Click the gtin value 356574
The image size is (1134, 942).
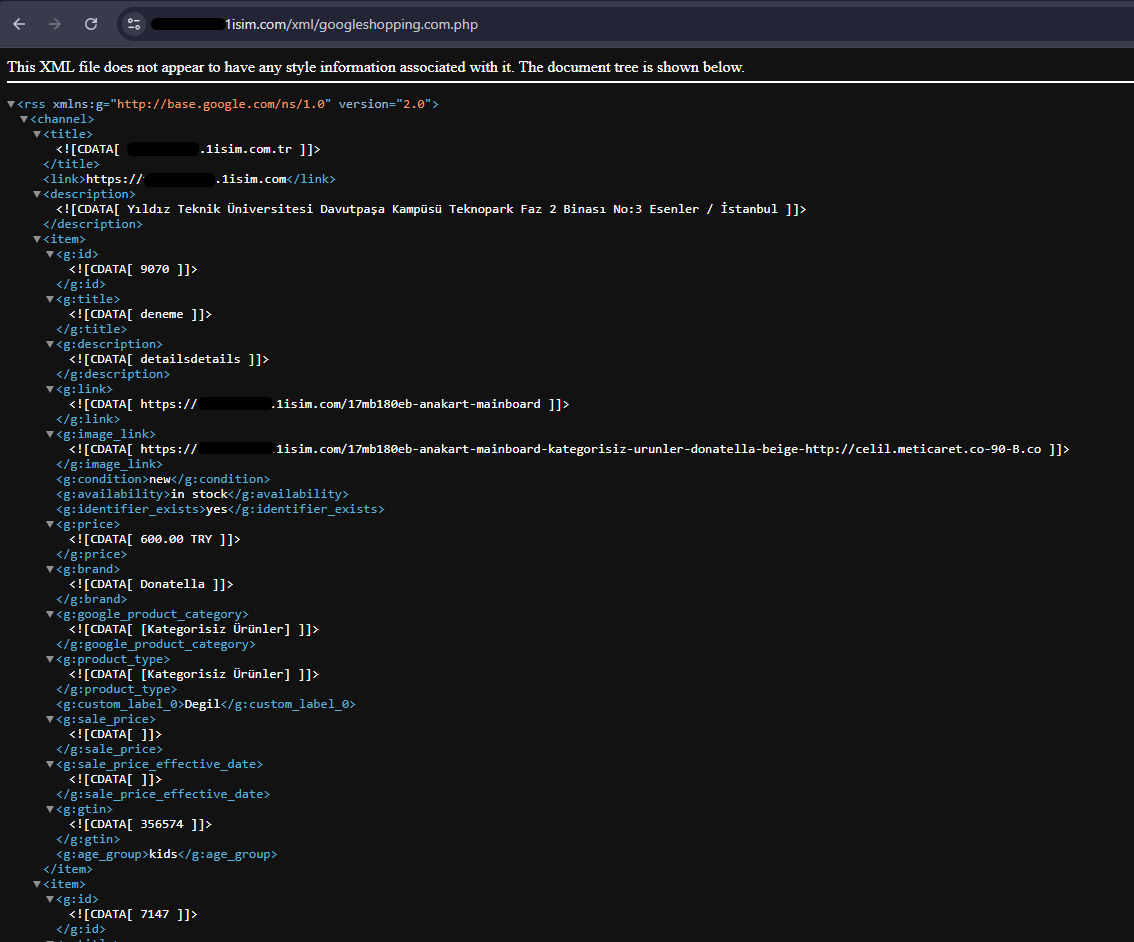pos(162,824)
